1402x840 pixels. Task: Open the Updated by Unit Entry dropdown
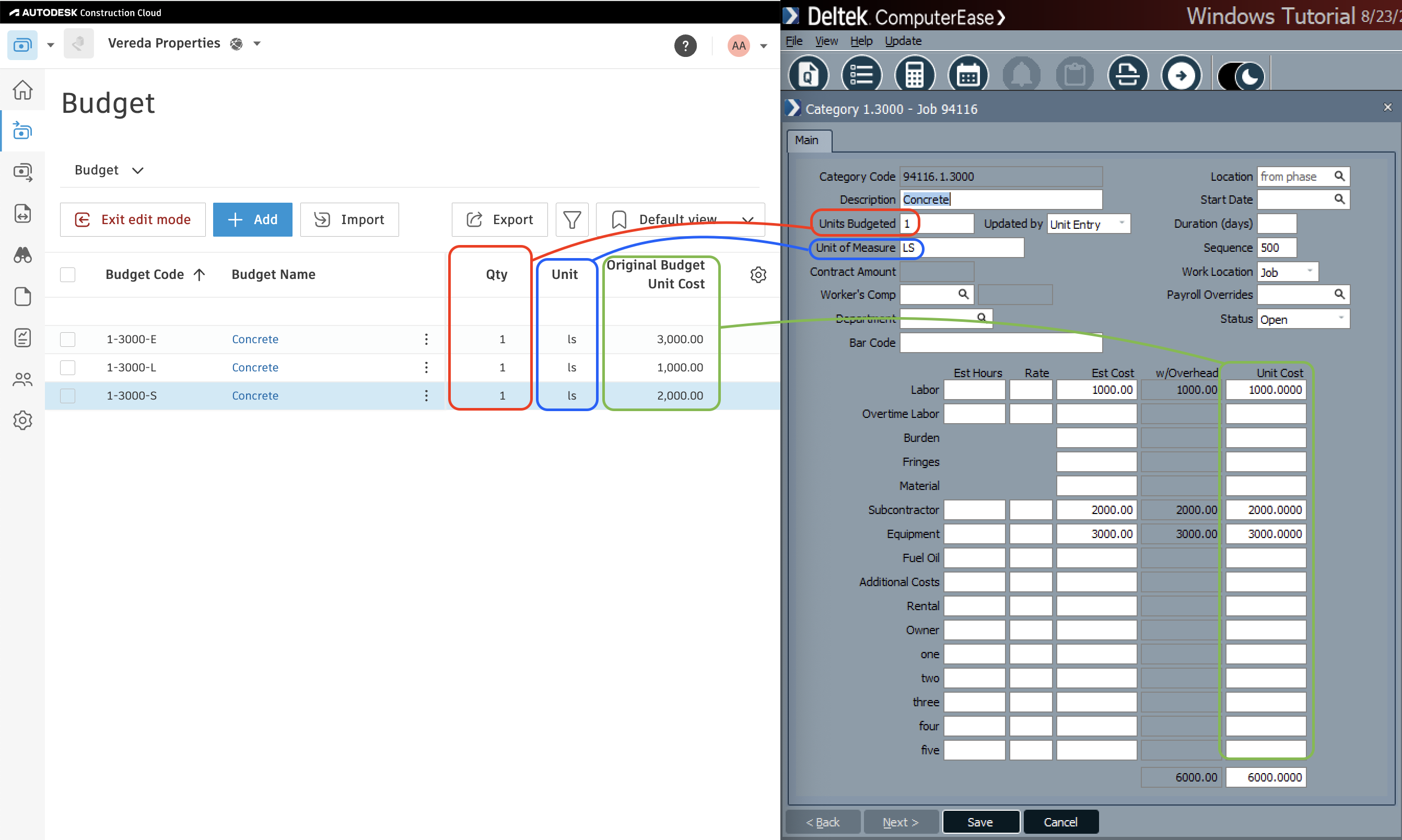[1088, 224]
